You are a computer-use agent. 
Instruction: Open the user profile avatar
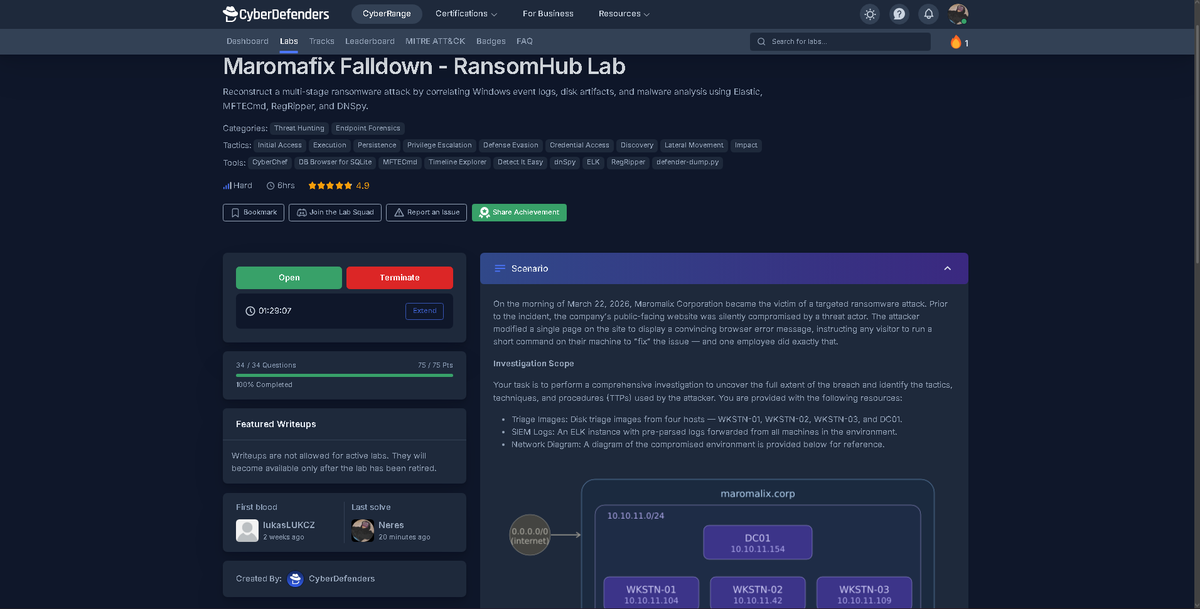click(958, 14)
